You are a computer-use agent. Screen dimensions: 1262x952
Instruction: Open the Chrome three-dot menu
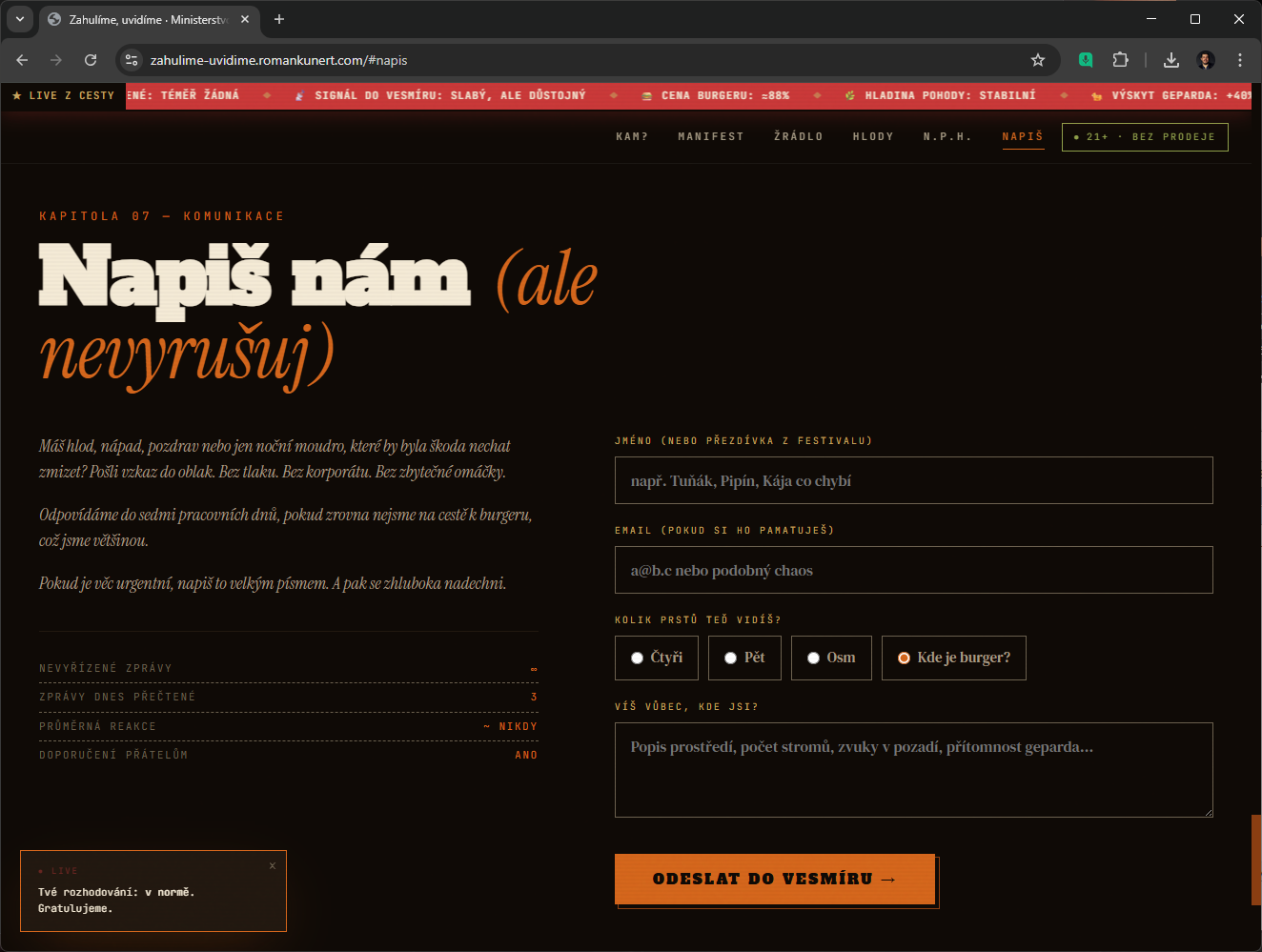(x=1239, y=60)
